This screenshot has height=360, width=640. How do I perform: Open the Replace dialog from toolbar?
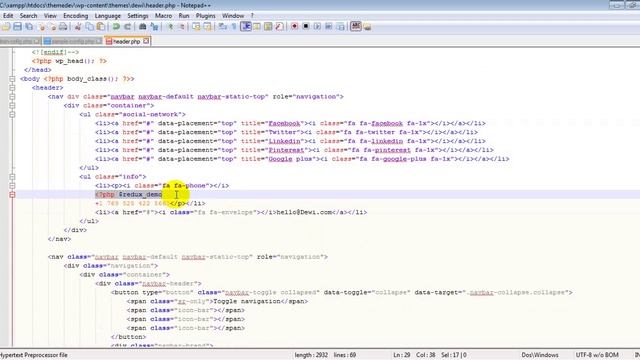pyautogui.click(x=155, y=27)
